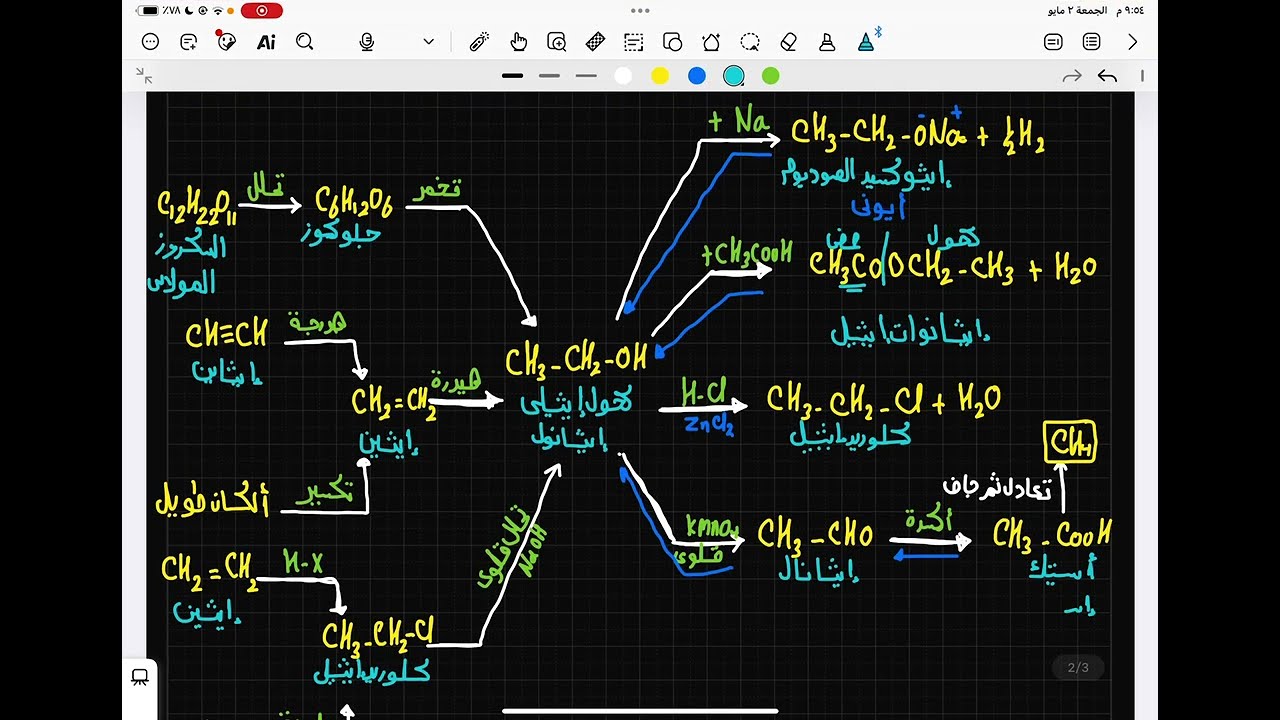The height and width of the screenshot is (720, 1280).
Task: Open the text card view icon
Action: [1053, 42]
